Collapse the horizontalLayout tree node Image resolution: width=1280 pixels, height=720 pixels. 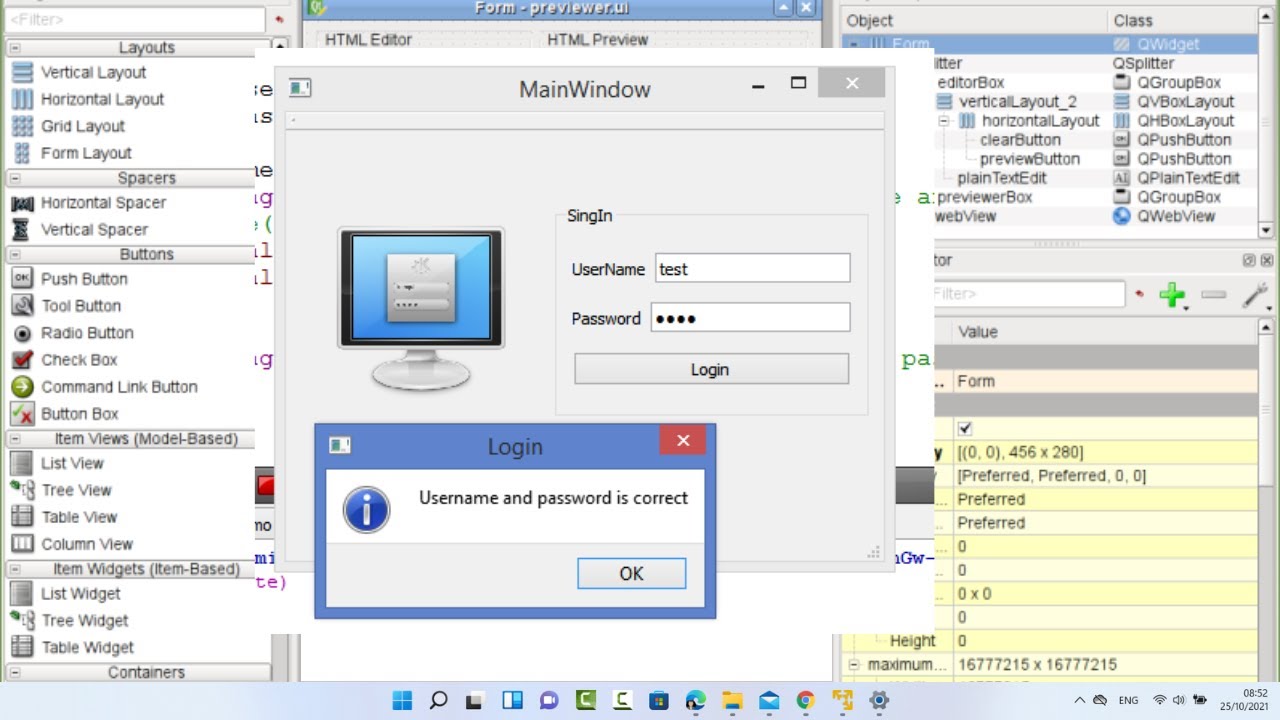coord(943,121)
